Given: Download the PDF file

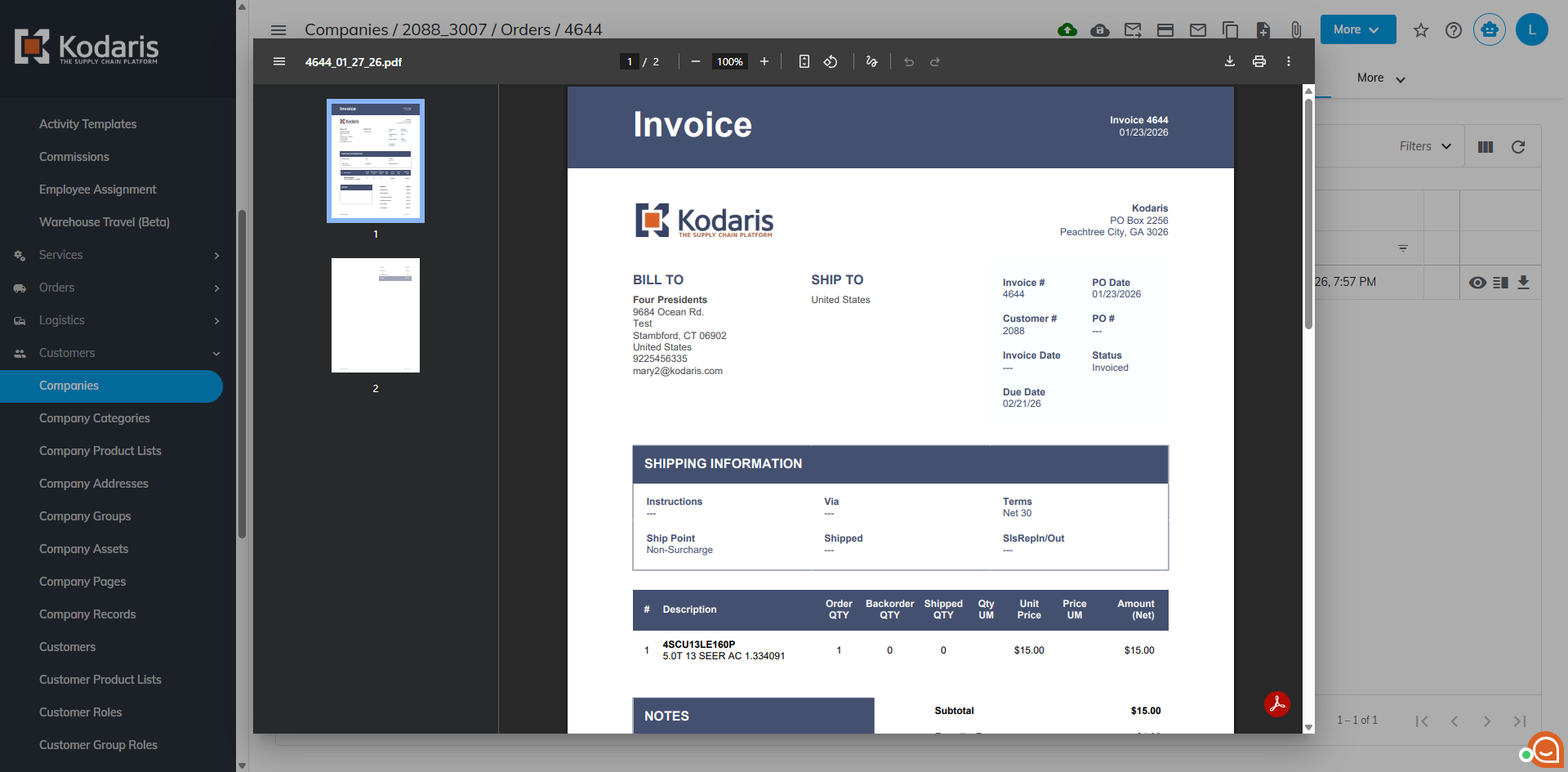Looking at the screenshot, I should click(x=1230, y=61).
